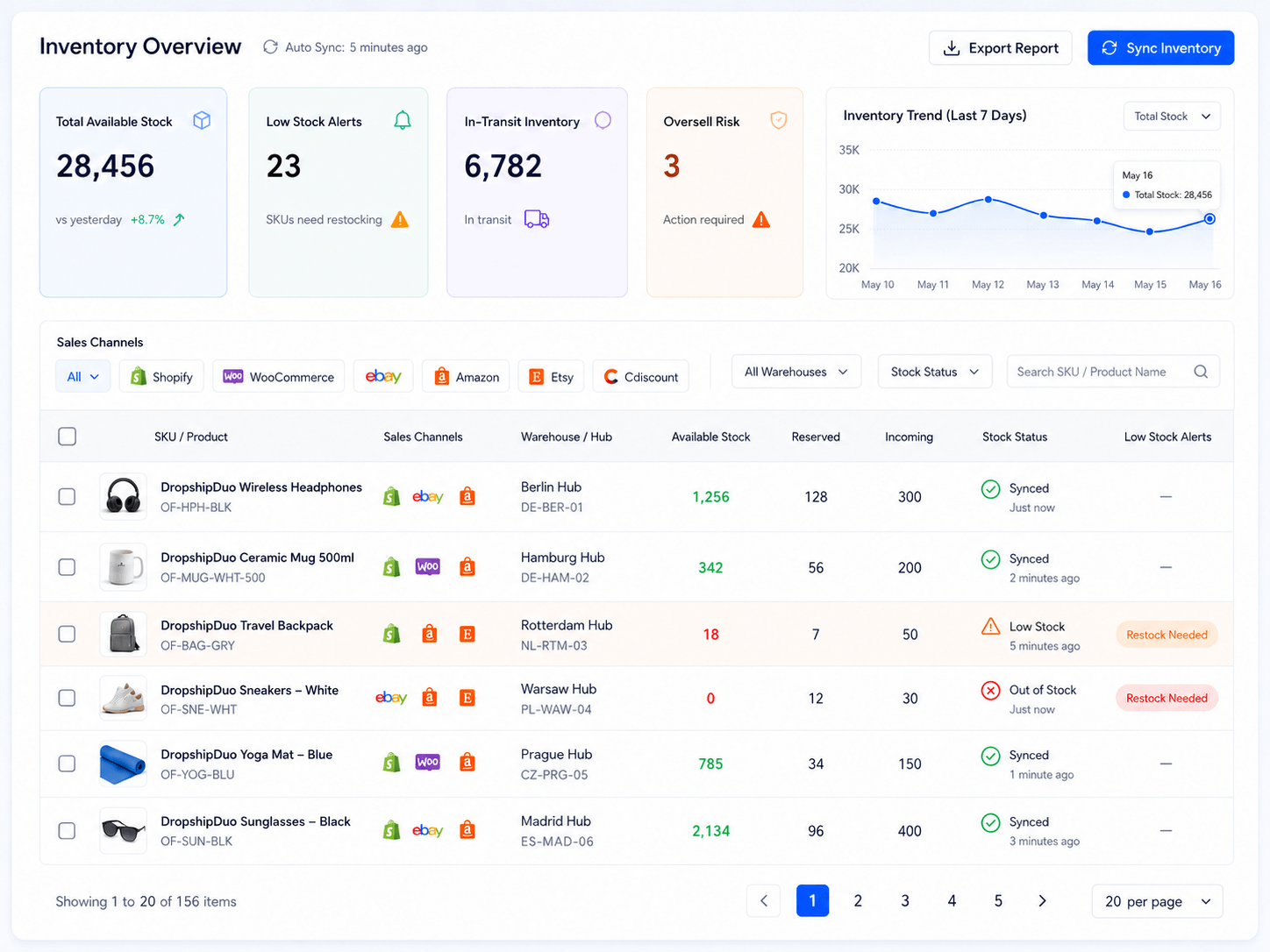Click the search magnifier icon

[1201, 372]
